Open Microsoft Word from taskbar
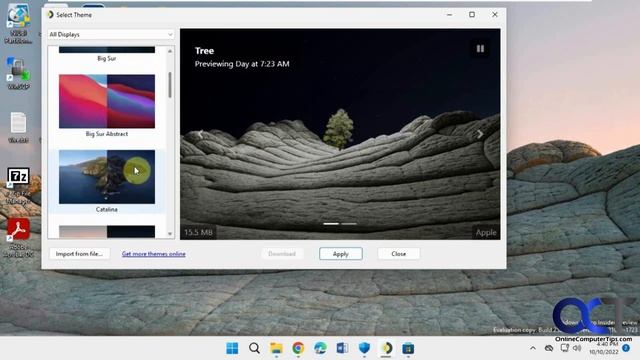Screen dimensions: 640x360 (x=342, y=348)
